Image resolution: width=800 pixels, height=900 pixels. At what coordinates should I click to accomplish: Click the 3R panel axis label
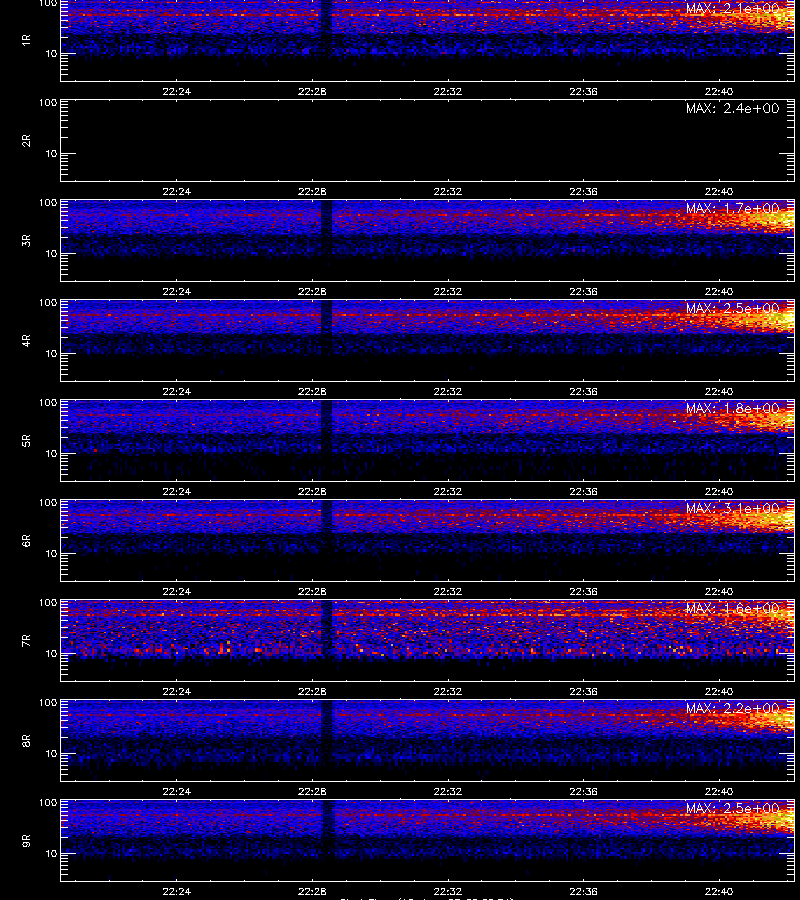point(26,240)
